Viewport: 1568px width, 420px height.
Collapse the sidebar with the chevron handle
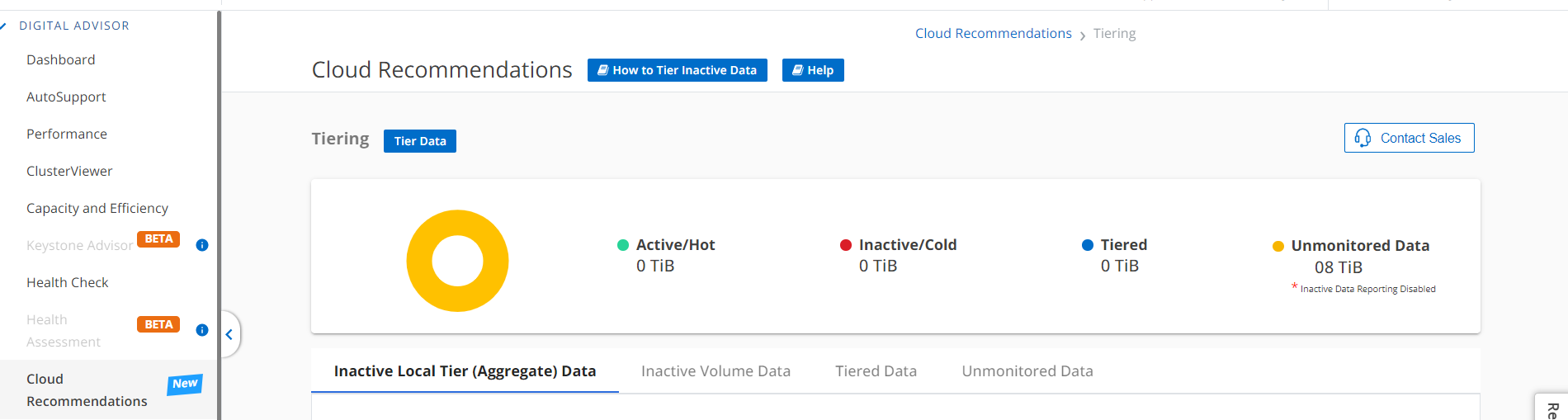229,334
